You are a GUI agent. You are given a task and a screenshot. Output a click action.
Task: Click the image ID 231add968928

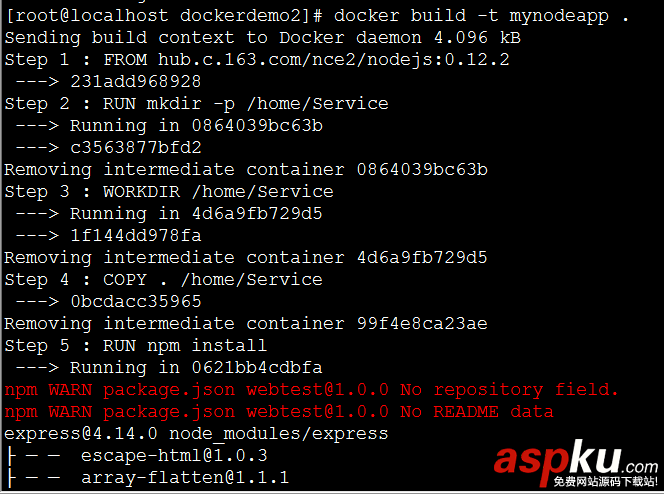pos(135,82)
